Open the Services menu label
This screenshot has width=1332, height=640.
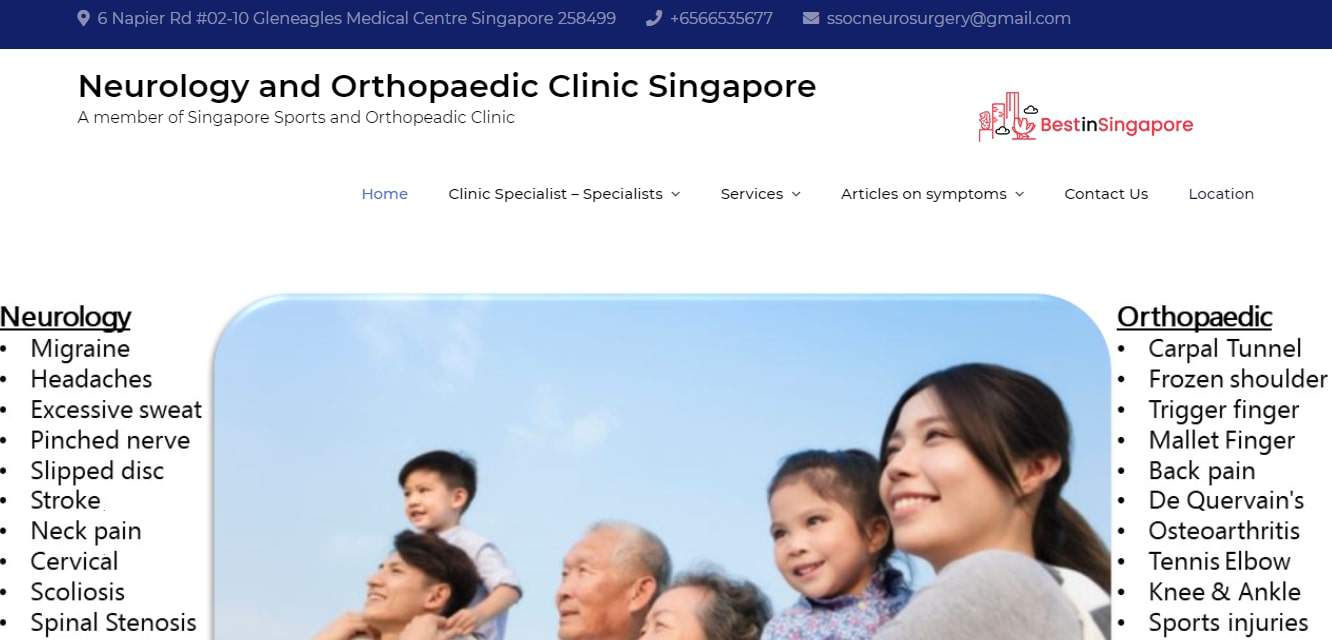752,194
